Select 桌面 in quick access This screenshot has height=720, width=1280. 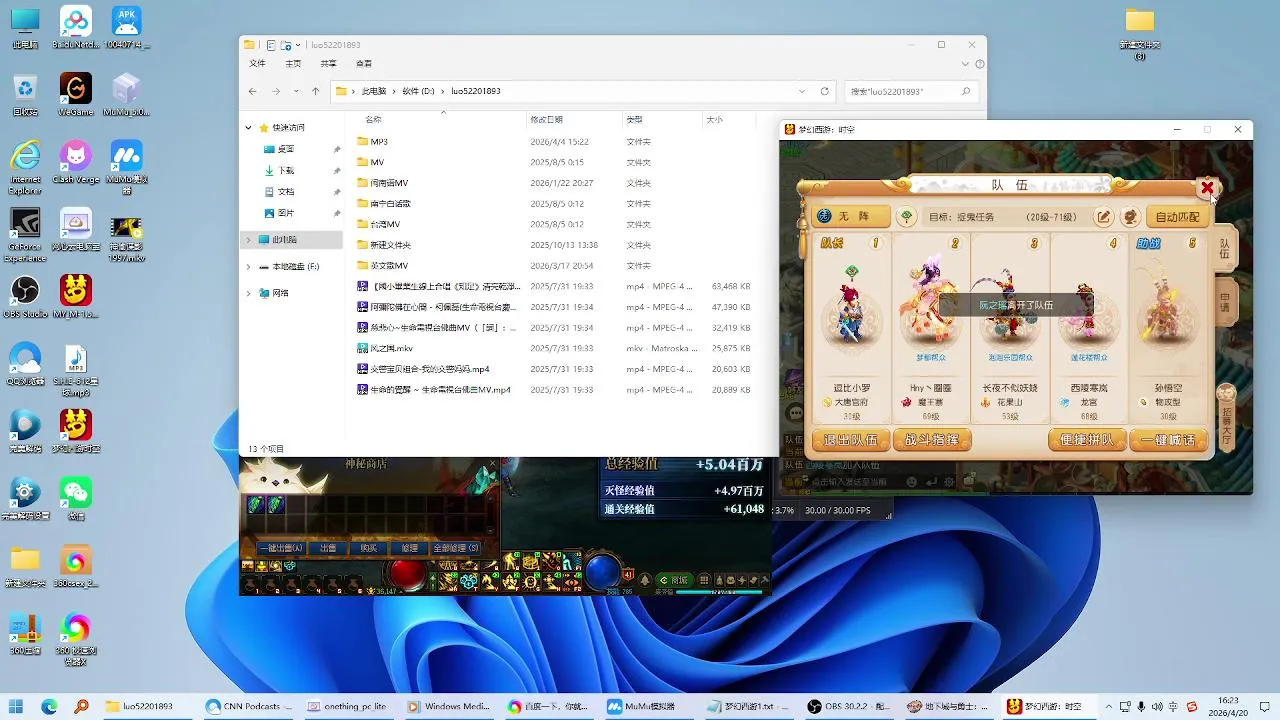(x=286, y=149)
